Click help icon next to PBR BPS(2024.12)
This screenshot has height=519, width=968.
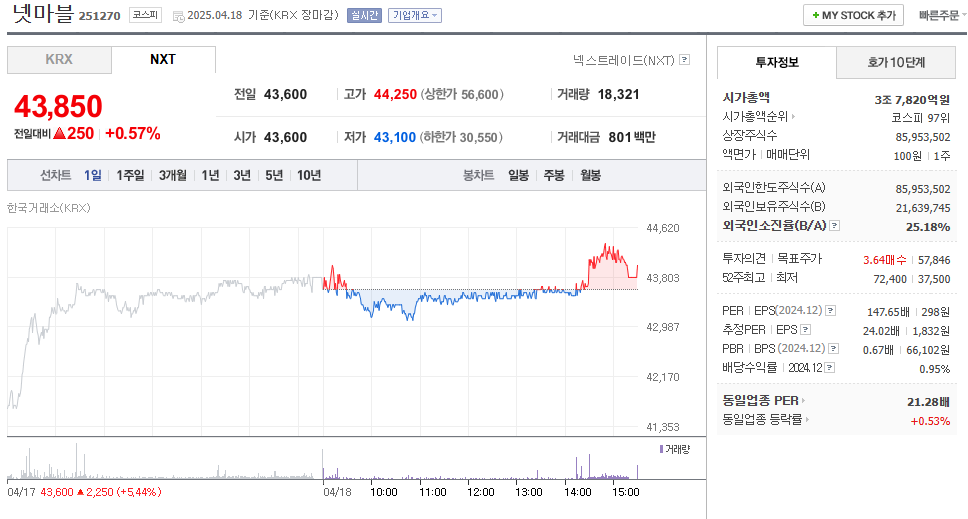pyautogui.click(x=833, y=349)
